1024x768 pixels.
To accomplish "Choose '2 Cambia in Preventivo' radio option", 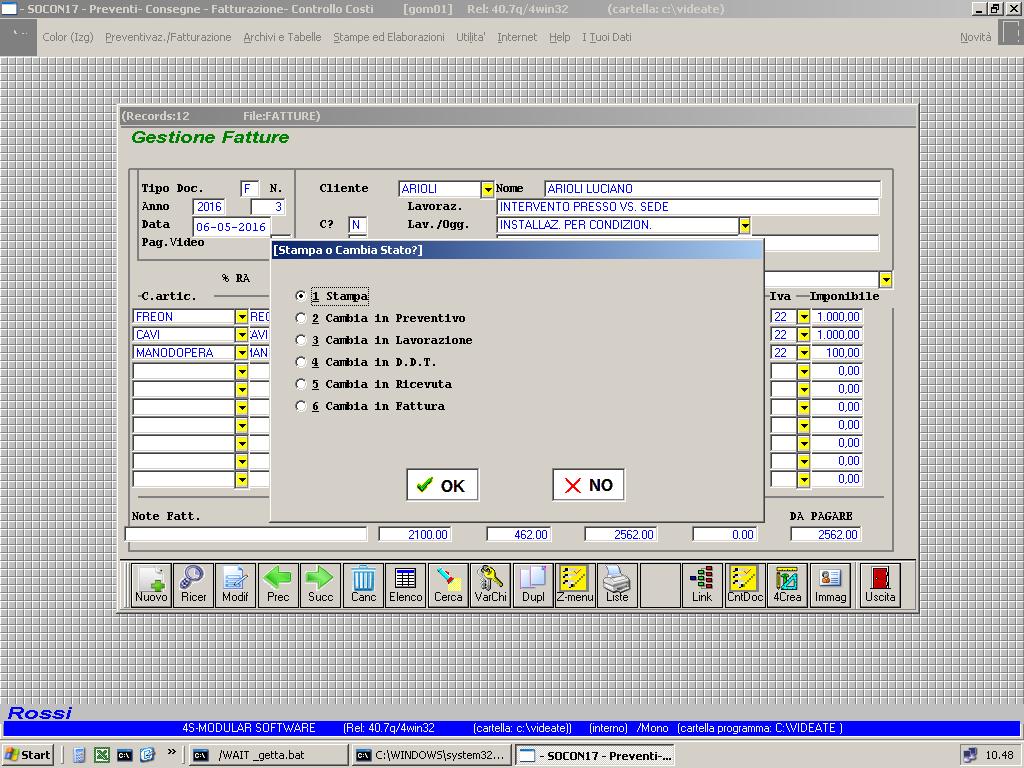I will click(x=301, y=319).
